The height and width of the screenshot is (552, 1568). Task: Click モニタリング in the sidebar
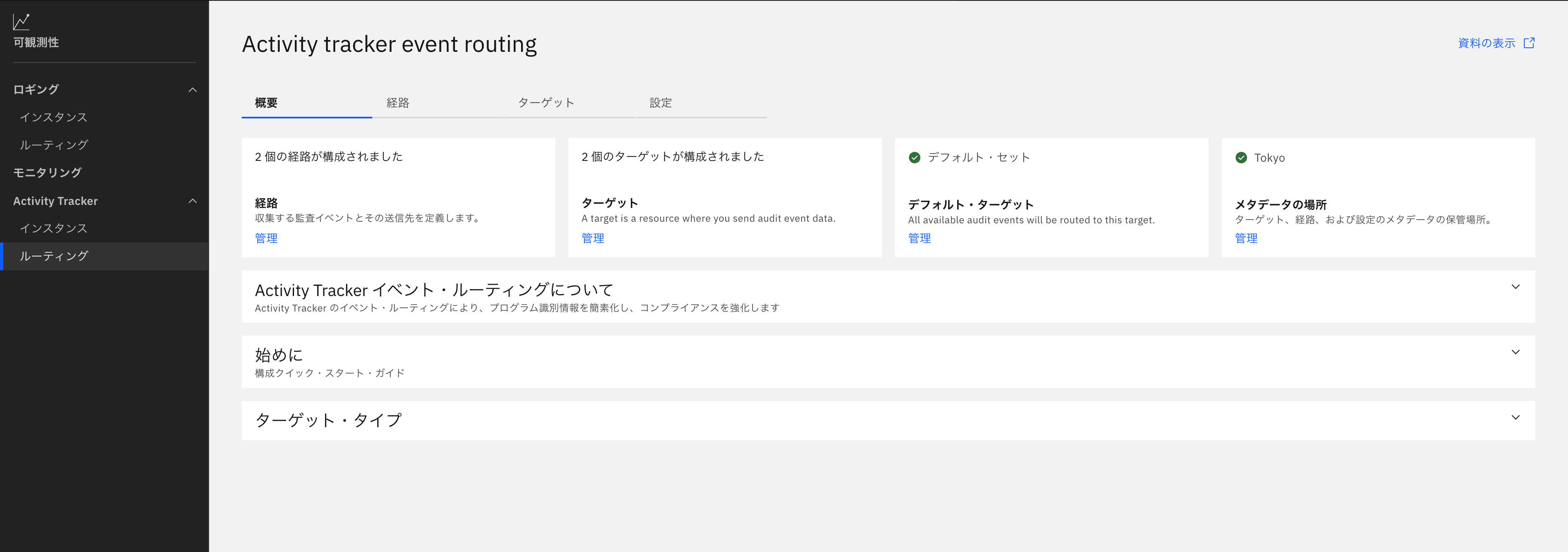(x=47, y=172)
